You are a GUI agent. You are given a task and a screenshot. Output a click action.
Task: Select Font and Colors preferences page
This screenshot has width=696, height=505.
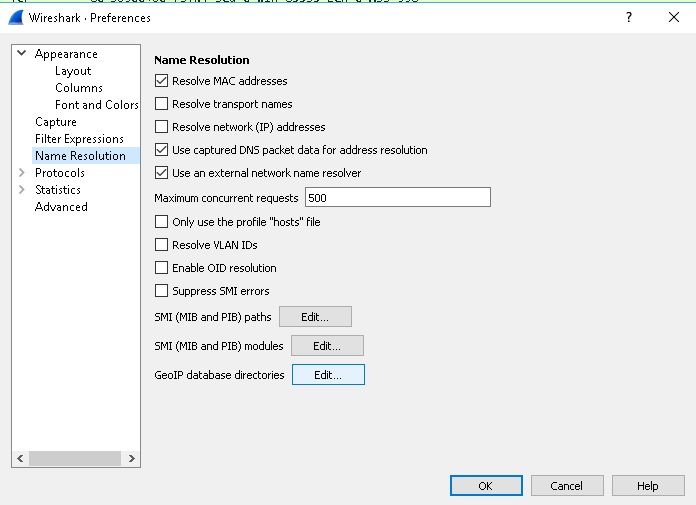point(96,105)
